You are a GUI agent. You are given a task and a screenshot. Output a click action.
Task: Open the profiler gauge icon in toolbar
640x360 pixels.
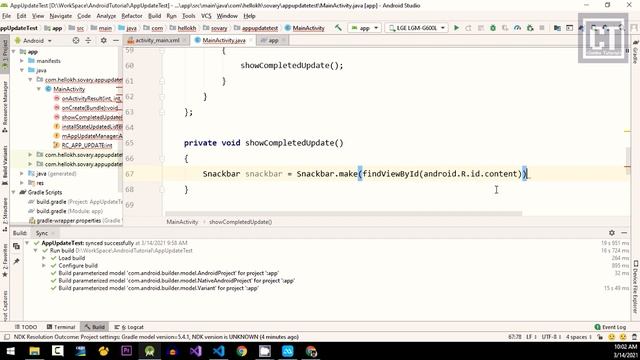click(517, 28)
